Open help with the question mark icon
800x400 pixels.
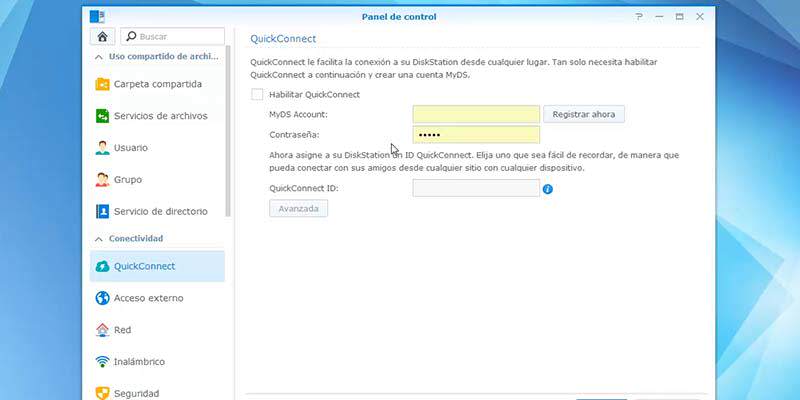pos(639,17)
